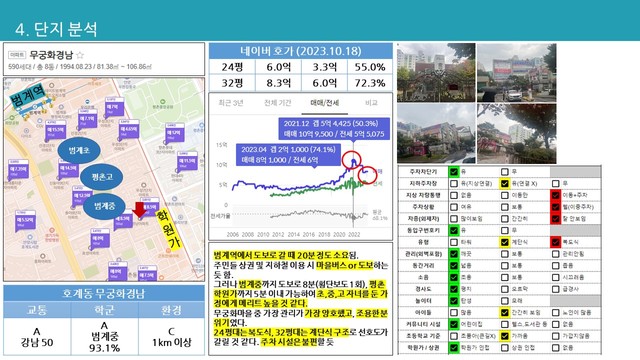Toggle the red 이동+주차 checkbox
The height and width of the screenshot is (360, 640).
pyautogui.click(x=556, y=196)
